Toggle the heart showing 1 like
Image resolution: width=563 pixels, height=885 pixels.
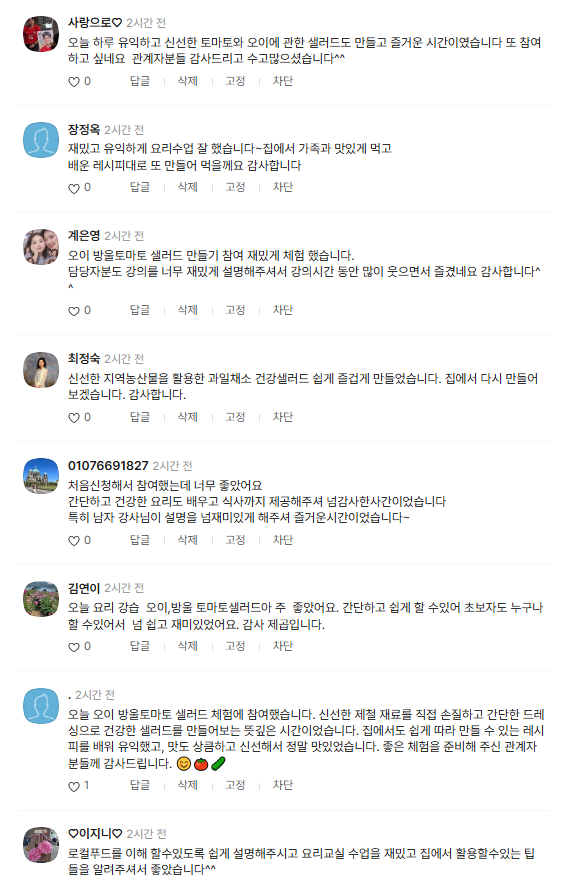click(74, 786)
